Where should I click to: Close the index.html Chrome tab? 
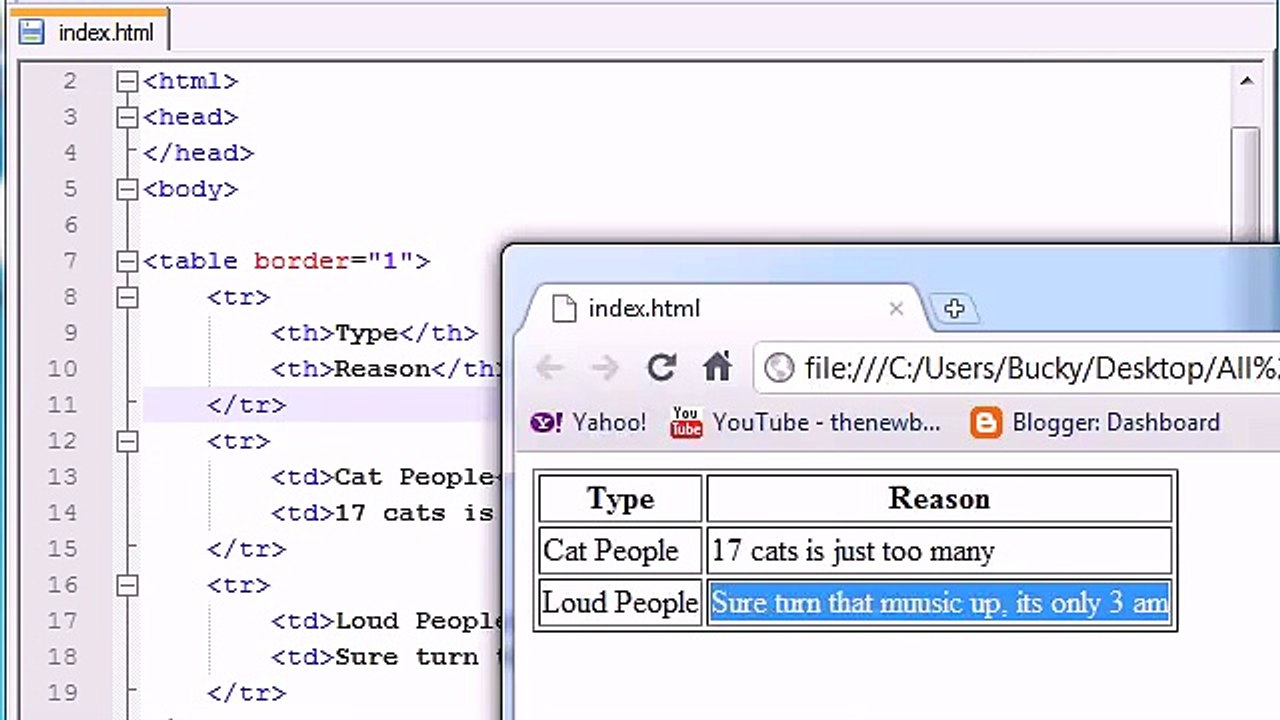click(896, 309)
